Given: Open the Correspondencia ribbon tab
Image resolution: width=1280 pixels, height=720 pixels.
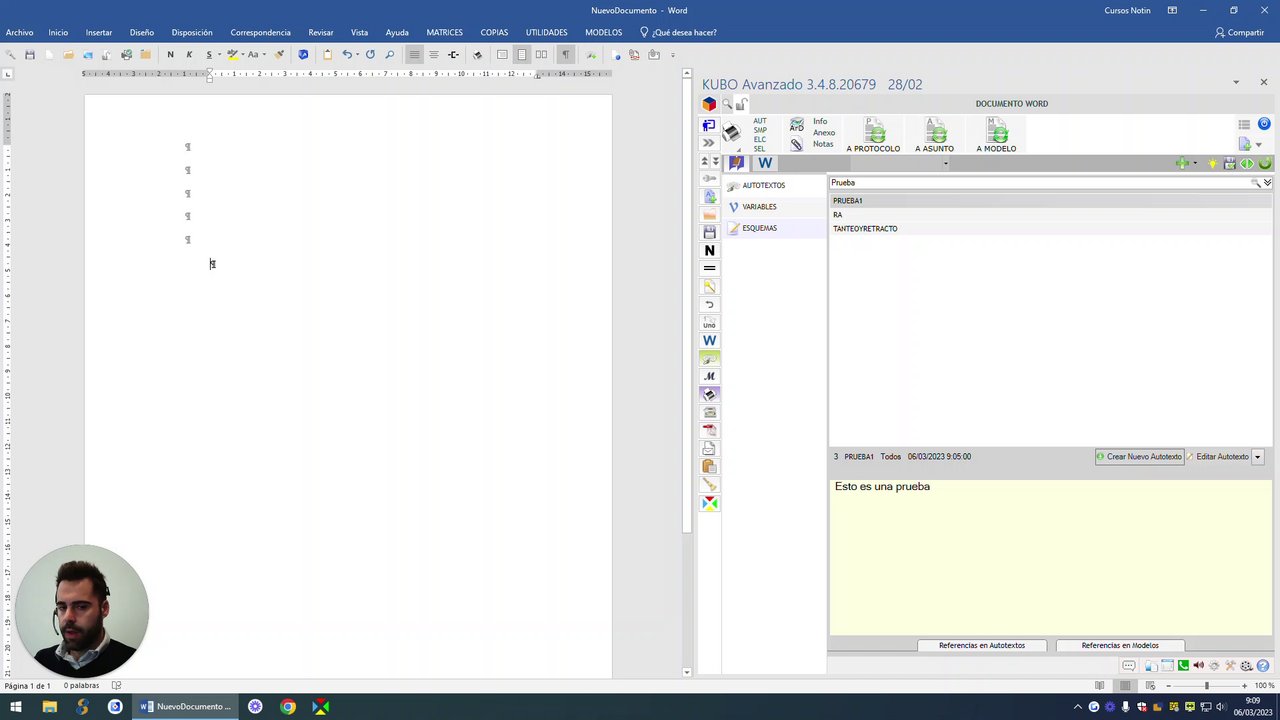Looking at the screenshot, I should pyautogui.click(x=260, y=32).
